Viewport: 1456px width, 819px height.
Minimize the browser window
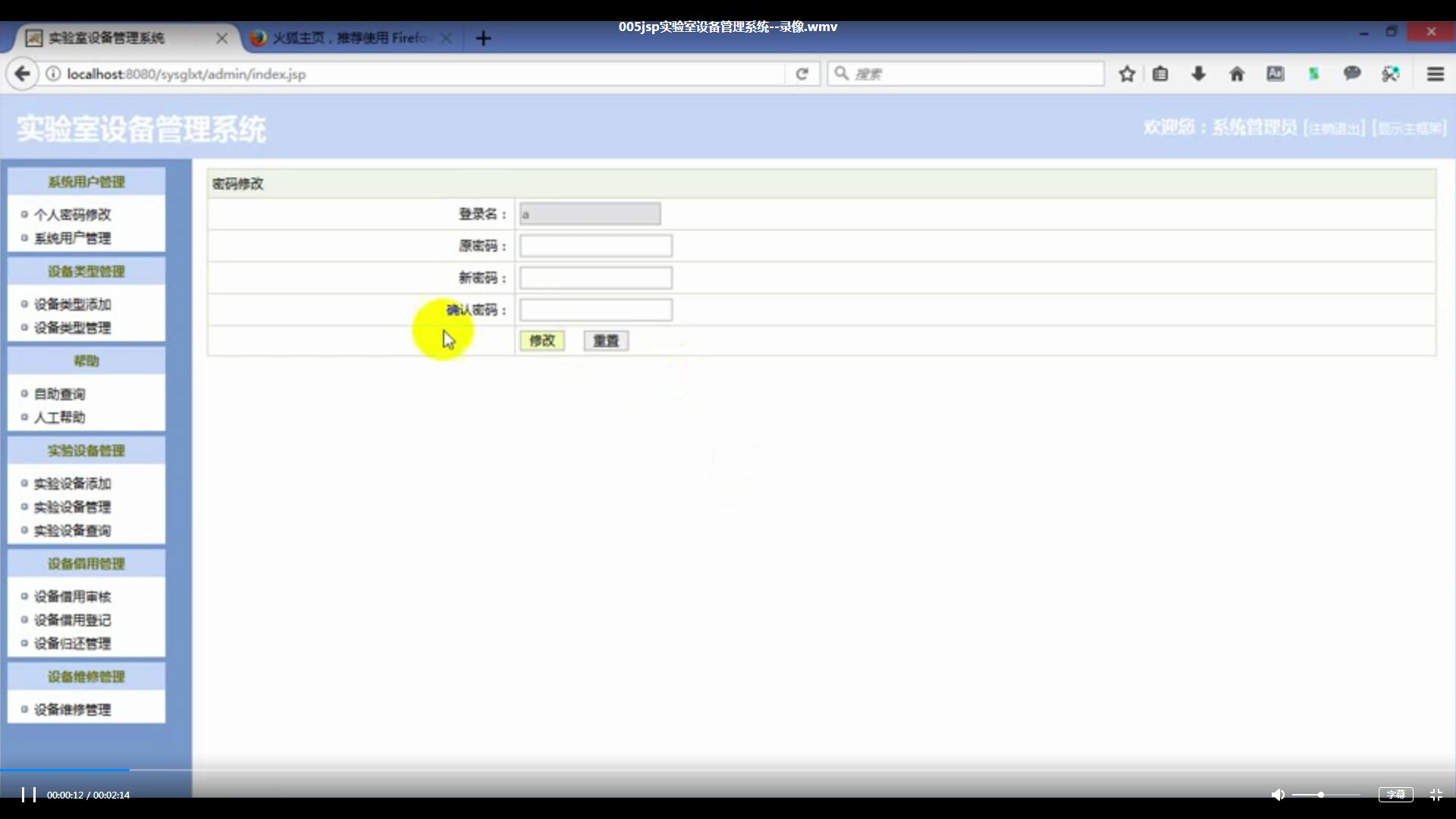coord(1363,33)
